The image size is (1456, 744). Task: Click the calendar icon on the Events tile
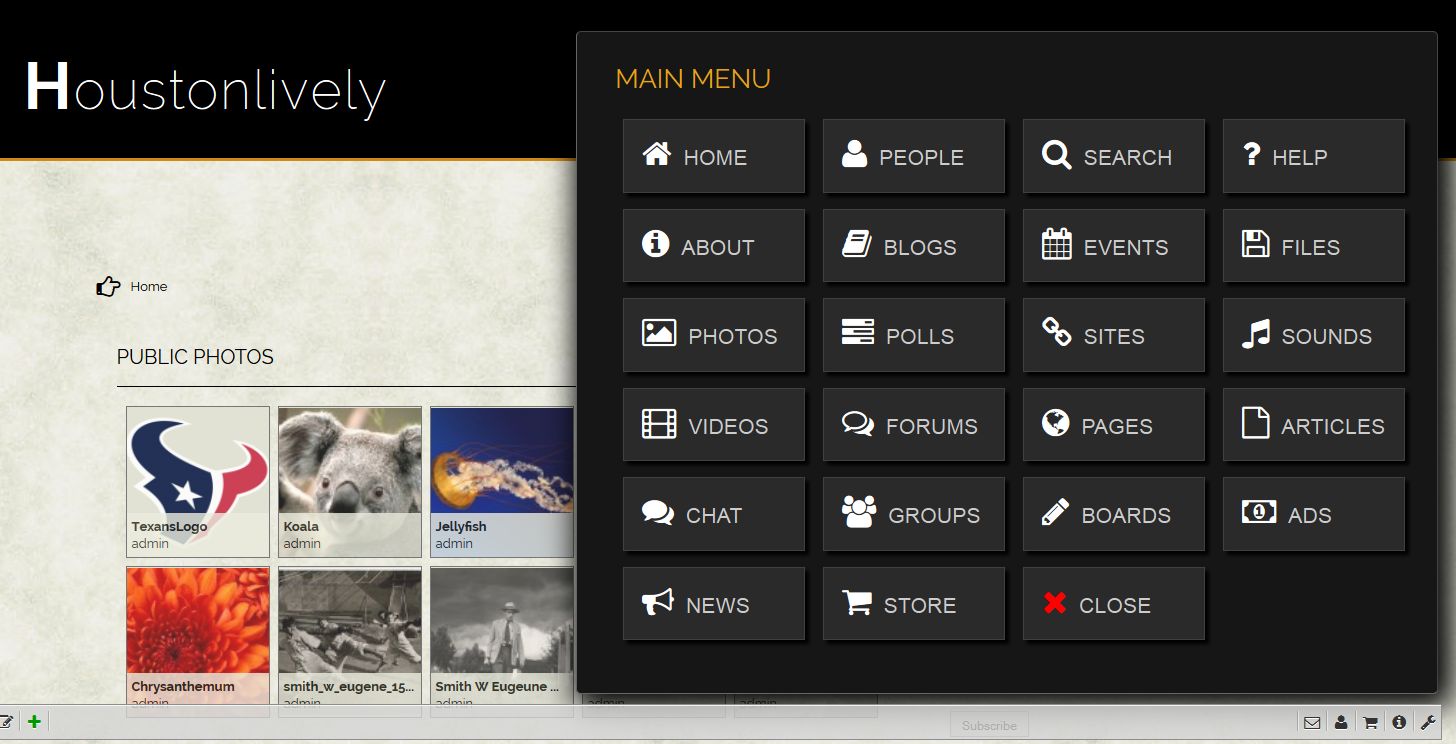click(x=1056, y=244)
